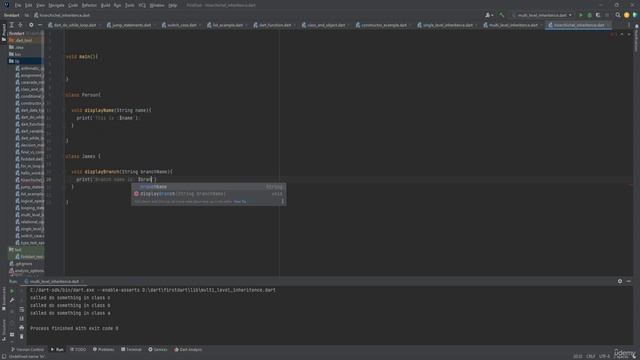This screenshot has width=640, height=360.
Task: Select the branchName autocomplete suggestion
Action: coord(209,187)
